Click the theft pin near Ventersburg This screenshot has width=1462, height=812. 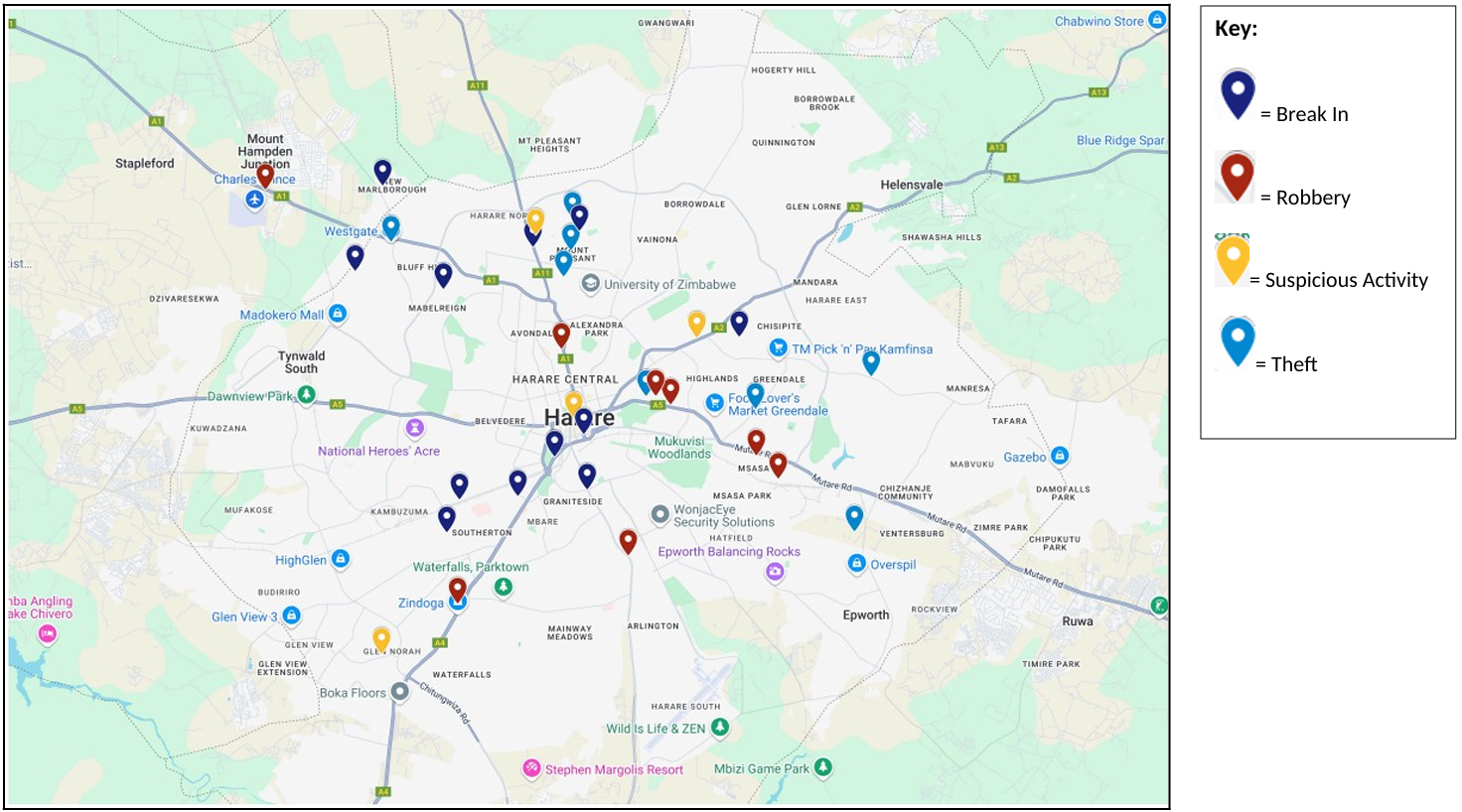[854, 516]
